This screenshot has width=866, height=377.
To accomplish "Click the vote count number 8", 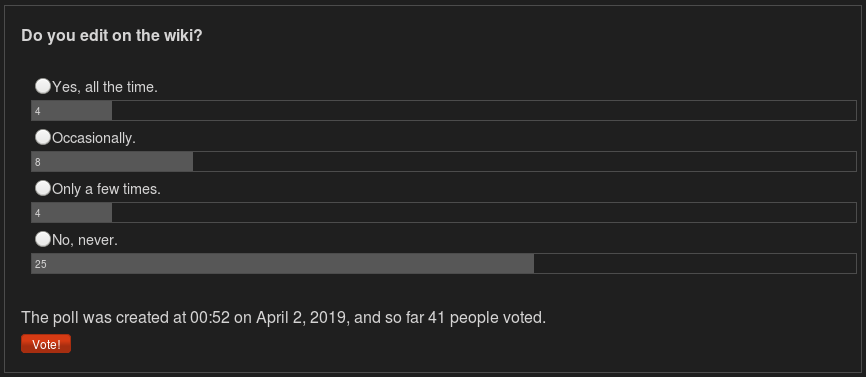I will [x=38, y=163].
